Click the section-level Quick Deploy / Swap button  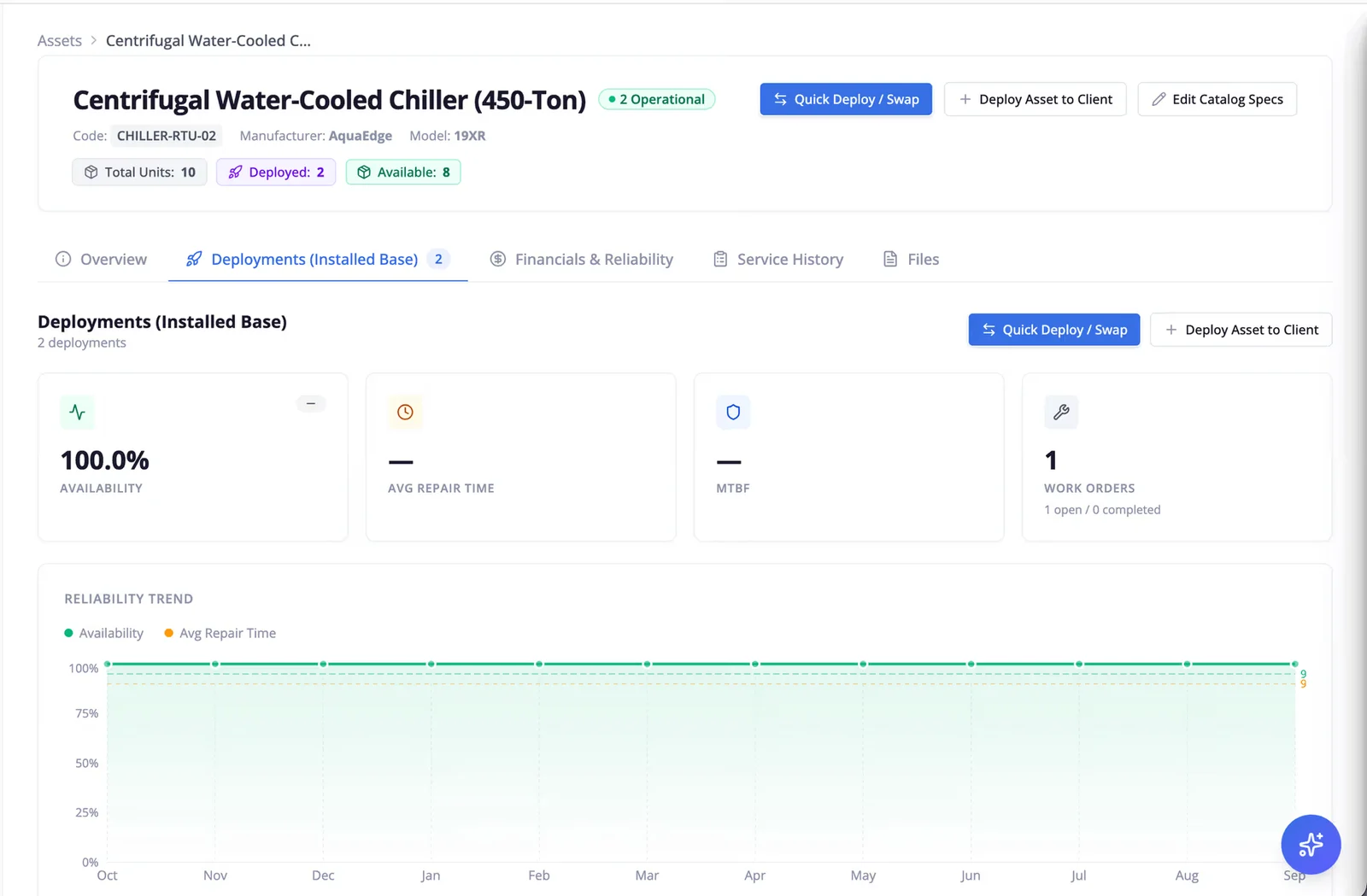pos(1054,330)
